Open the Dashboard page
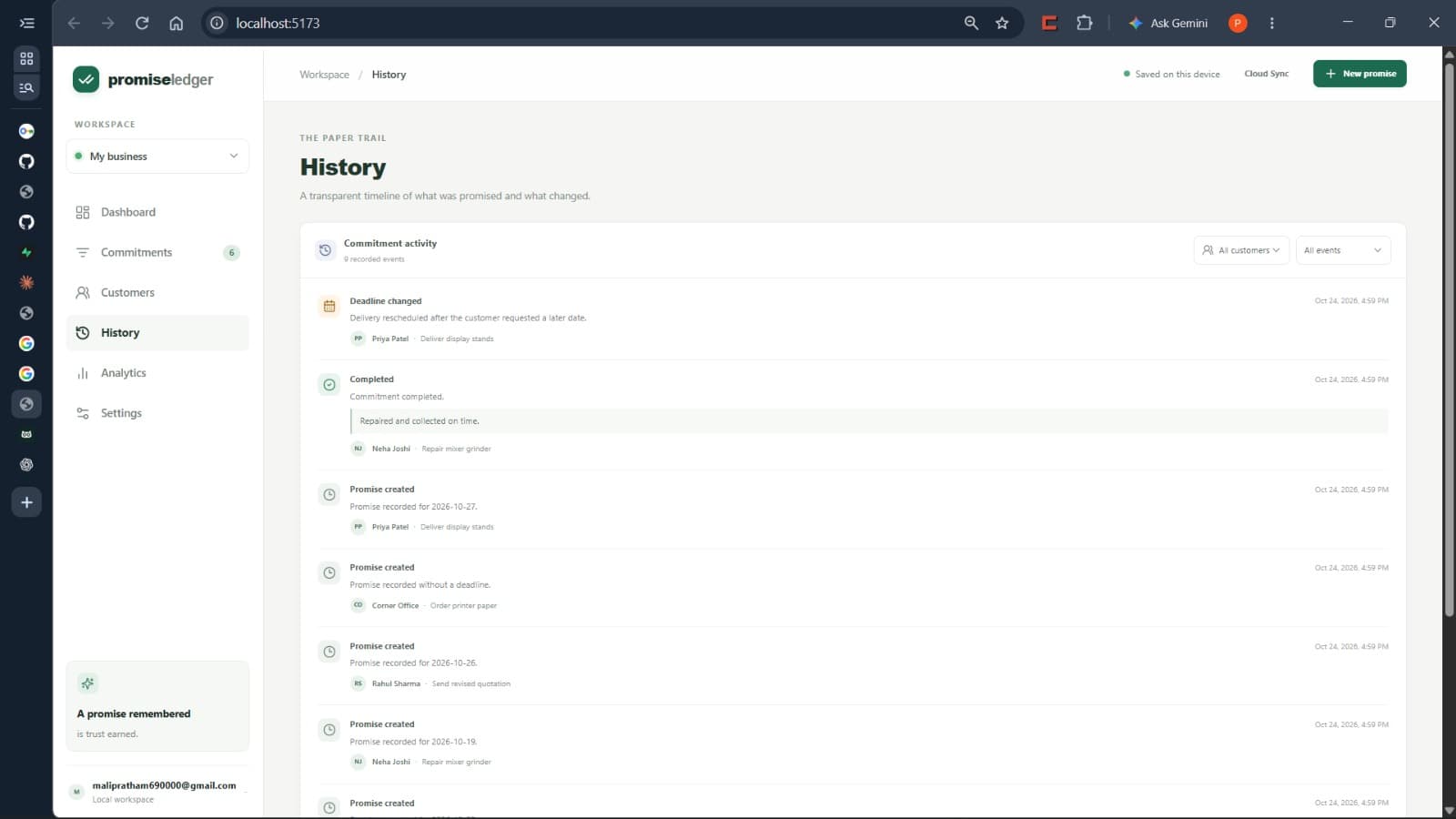Screen dimensions: 1456x819 (157, 212)
